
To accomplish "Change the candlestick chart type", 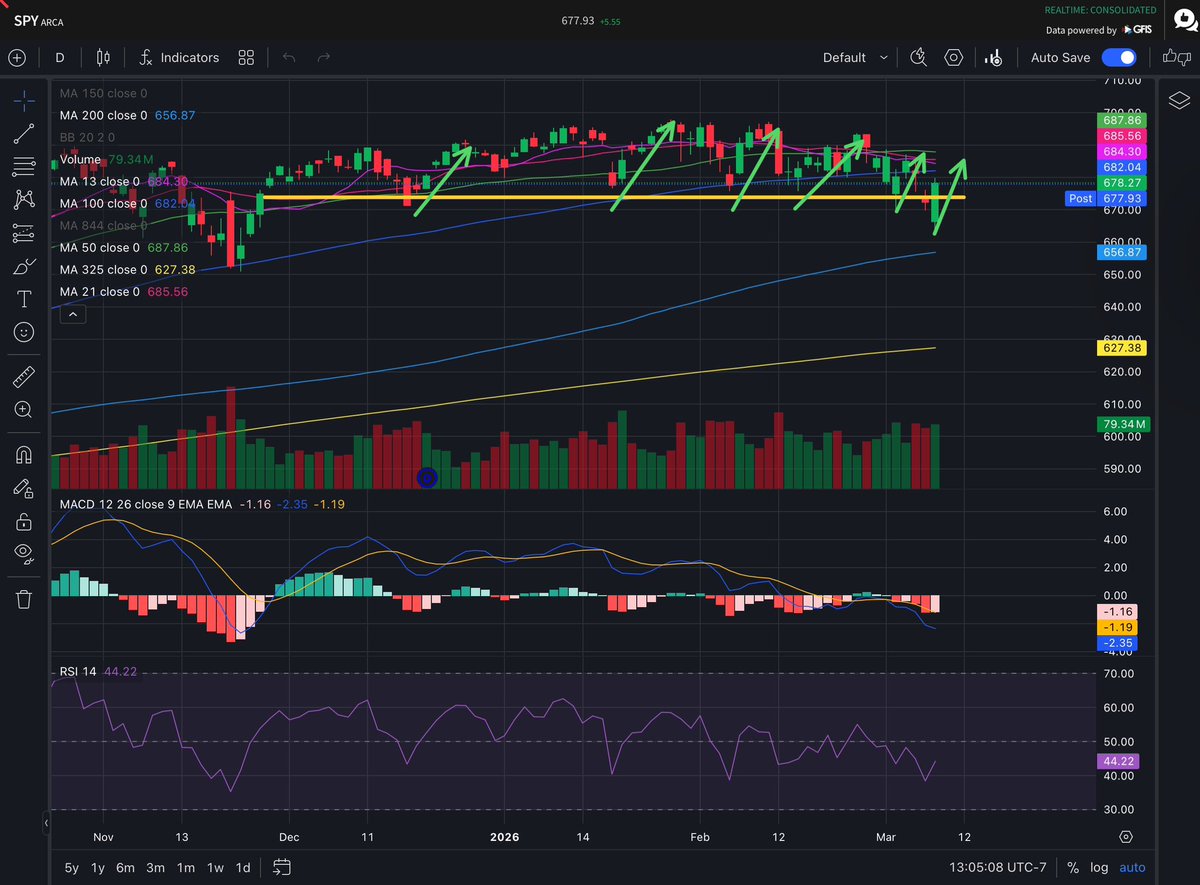I will point(102,57).
